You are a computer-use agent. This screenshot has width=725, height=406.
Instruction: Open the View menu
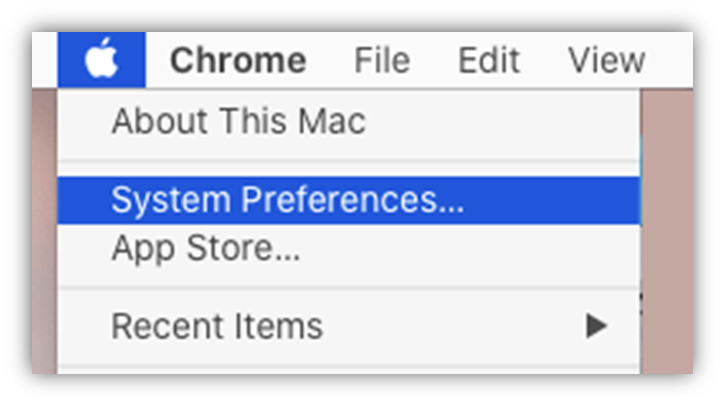click(x=606, y=60)
